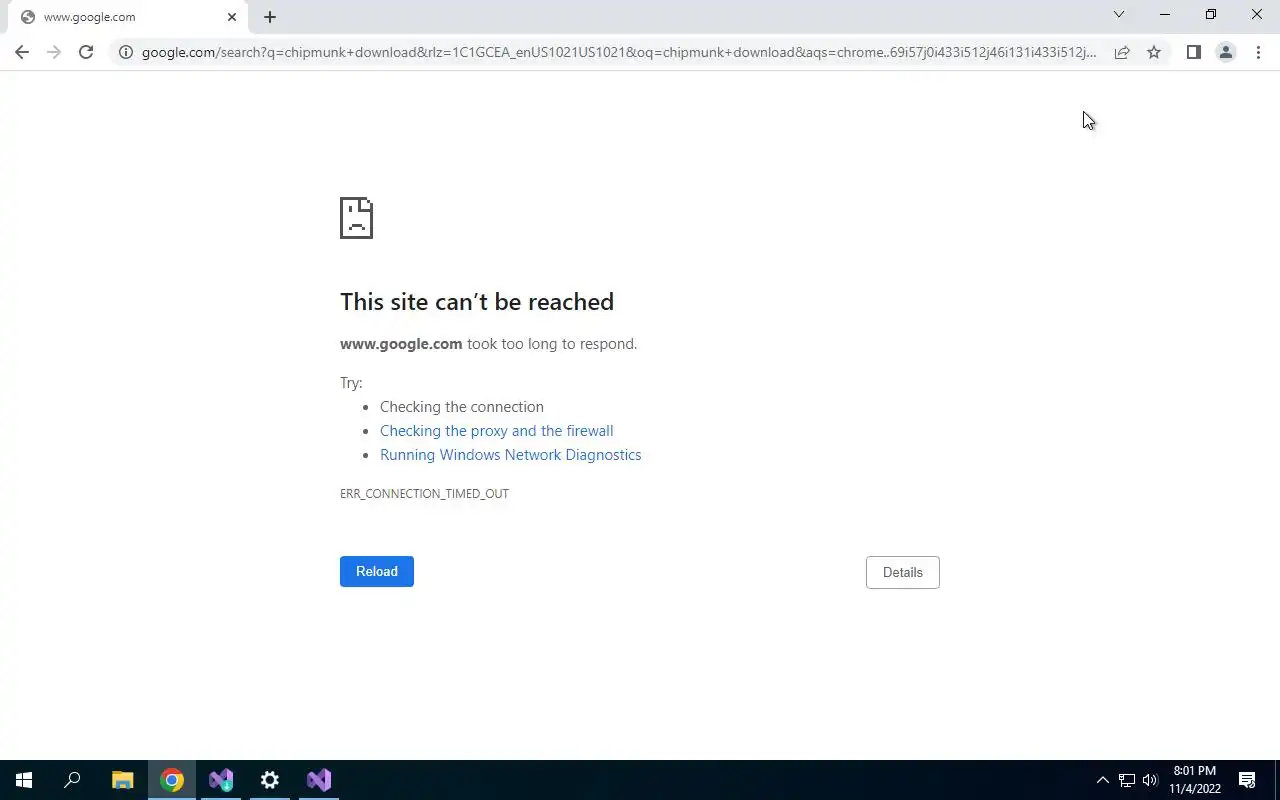
Task: Switch to purple Visual Studio taskbar icon
Action: [319, 780]
